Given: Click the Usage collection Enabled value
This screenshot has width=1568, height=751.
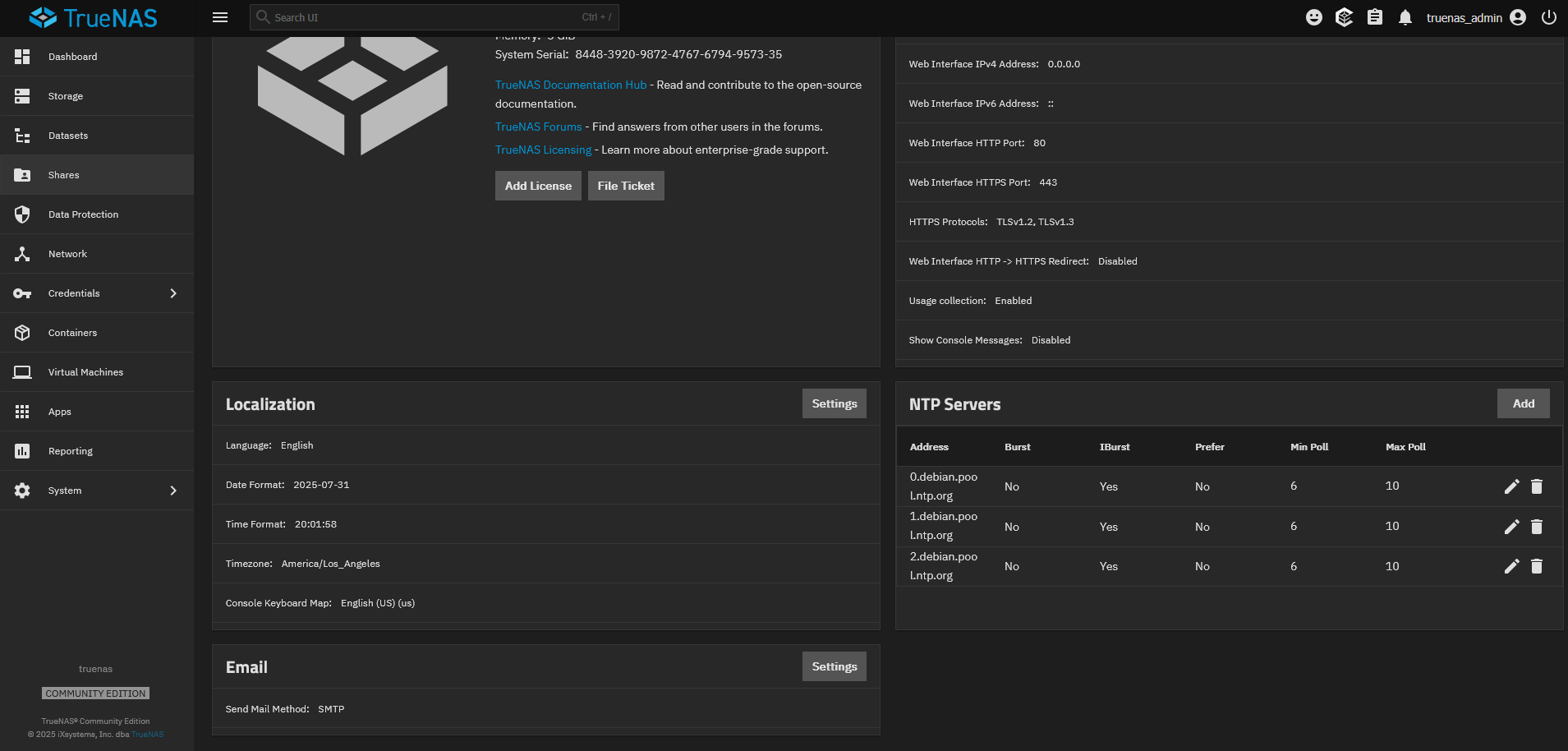Looking at the screenshot, I should click(x=1013, y=301).
